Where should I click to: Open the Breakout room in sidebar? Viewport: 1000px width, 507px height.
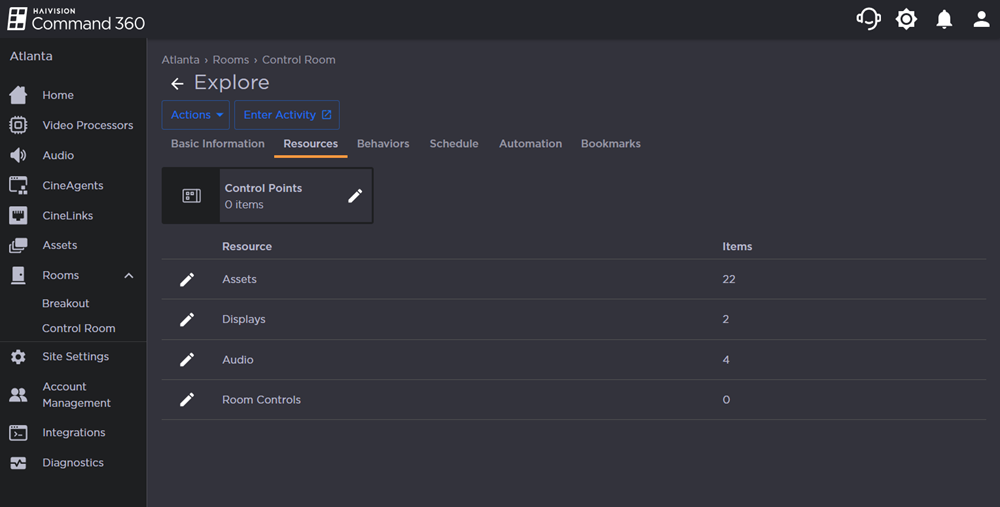pyautogui.click(x=66, y=304)
